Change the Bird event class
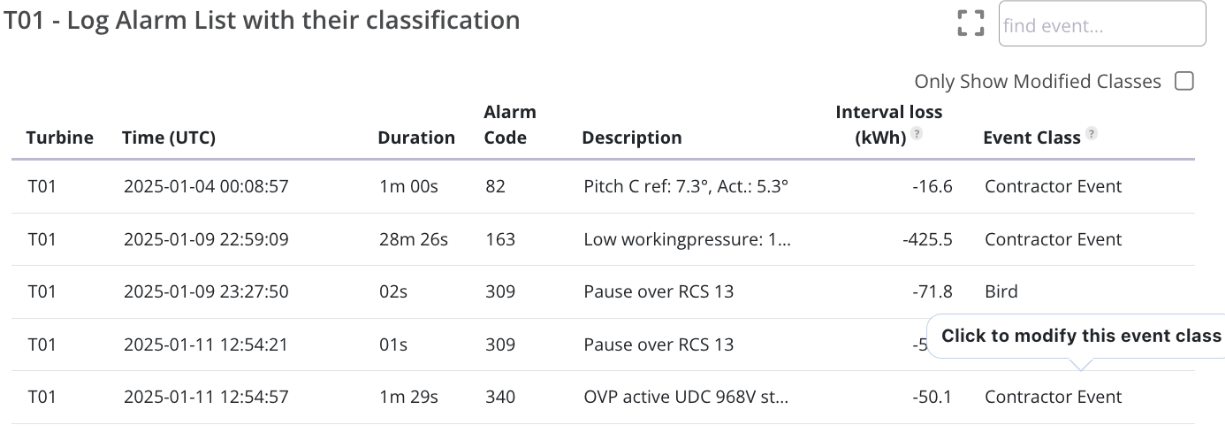The width and height of the screenshot is (1225, 428). tap(1001, 292)
